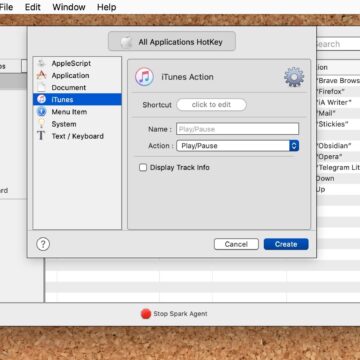Select the Menu Item row label
This screenshot has height=360, width=360.
click(x=69, y=112)
